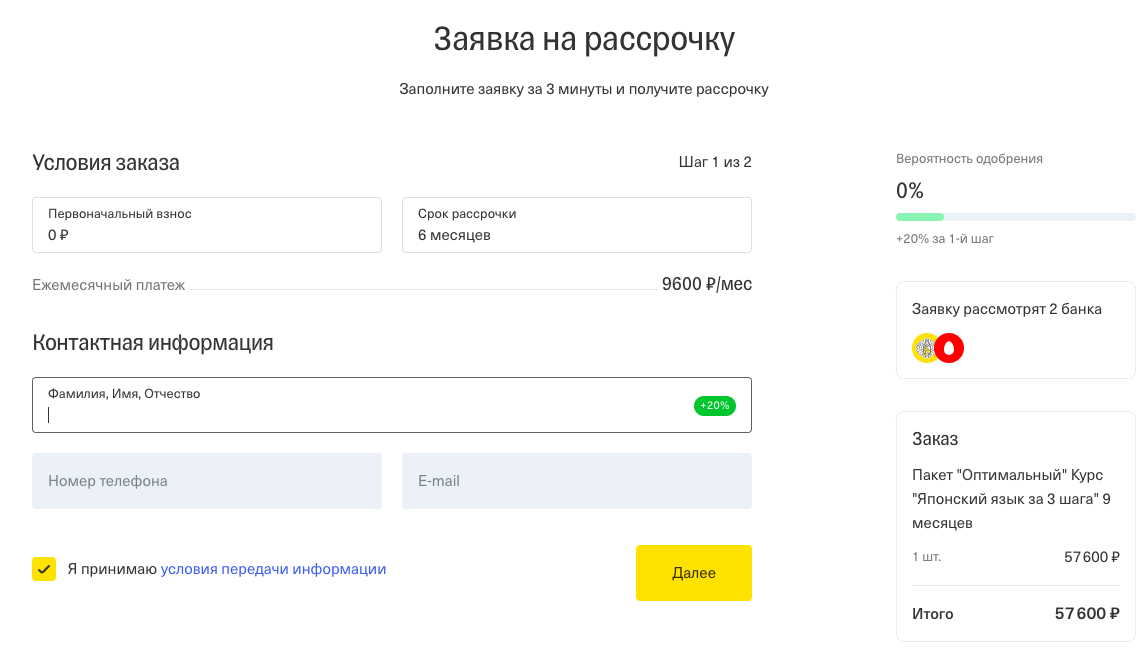Click the "1 шт." quantity label
This screenshot has width=1147, height=658.
click(926, 557)
